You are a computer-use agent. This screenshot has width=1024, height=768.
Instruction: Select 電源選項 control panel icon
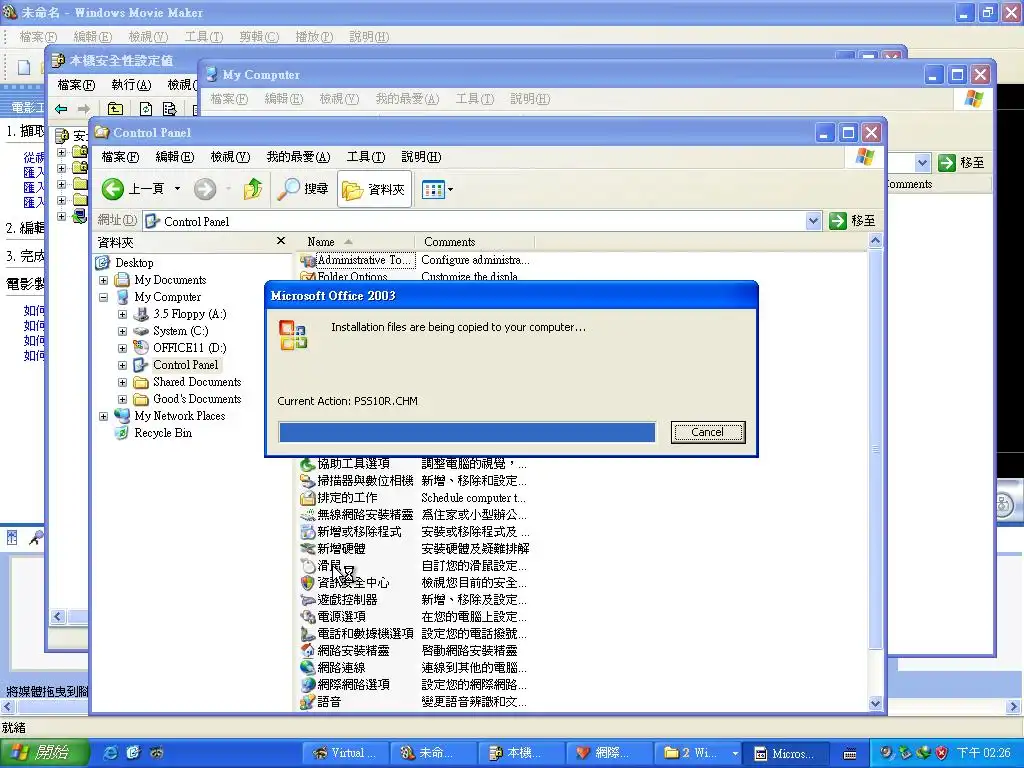[341, 616]
